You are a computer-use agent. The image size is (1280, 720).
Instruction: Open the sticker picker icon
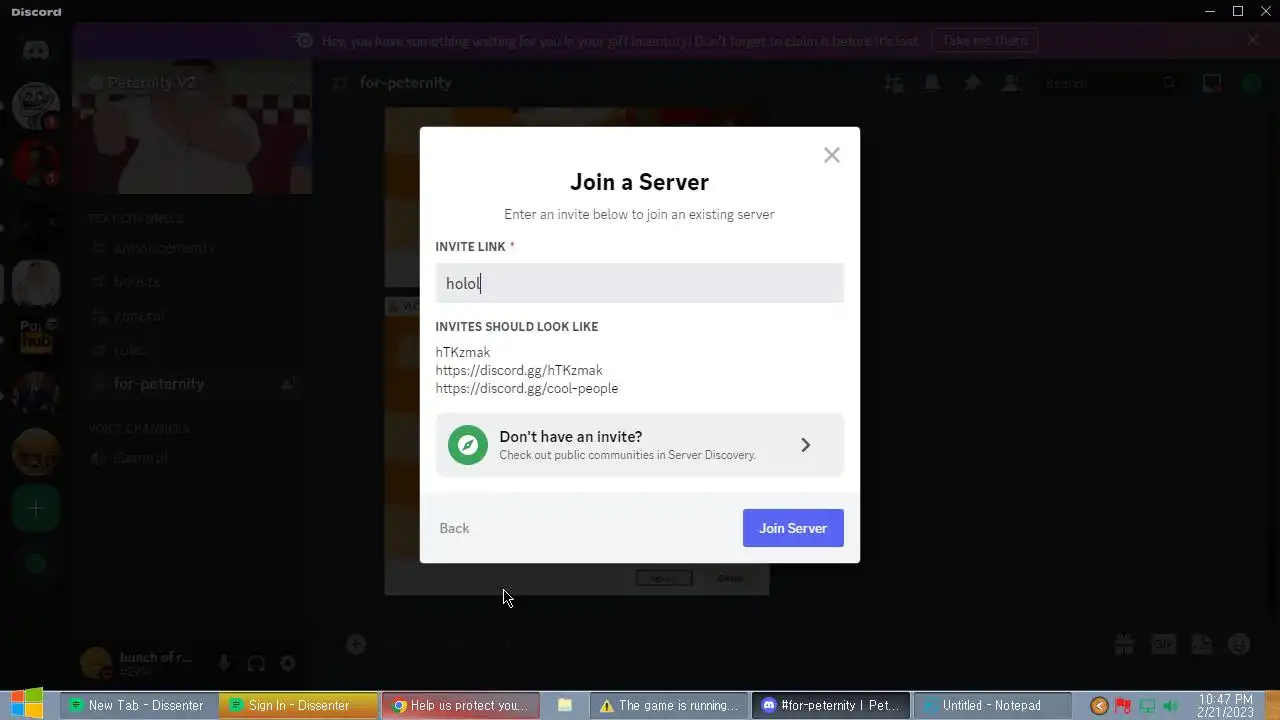coord(1202,644)
